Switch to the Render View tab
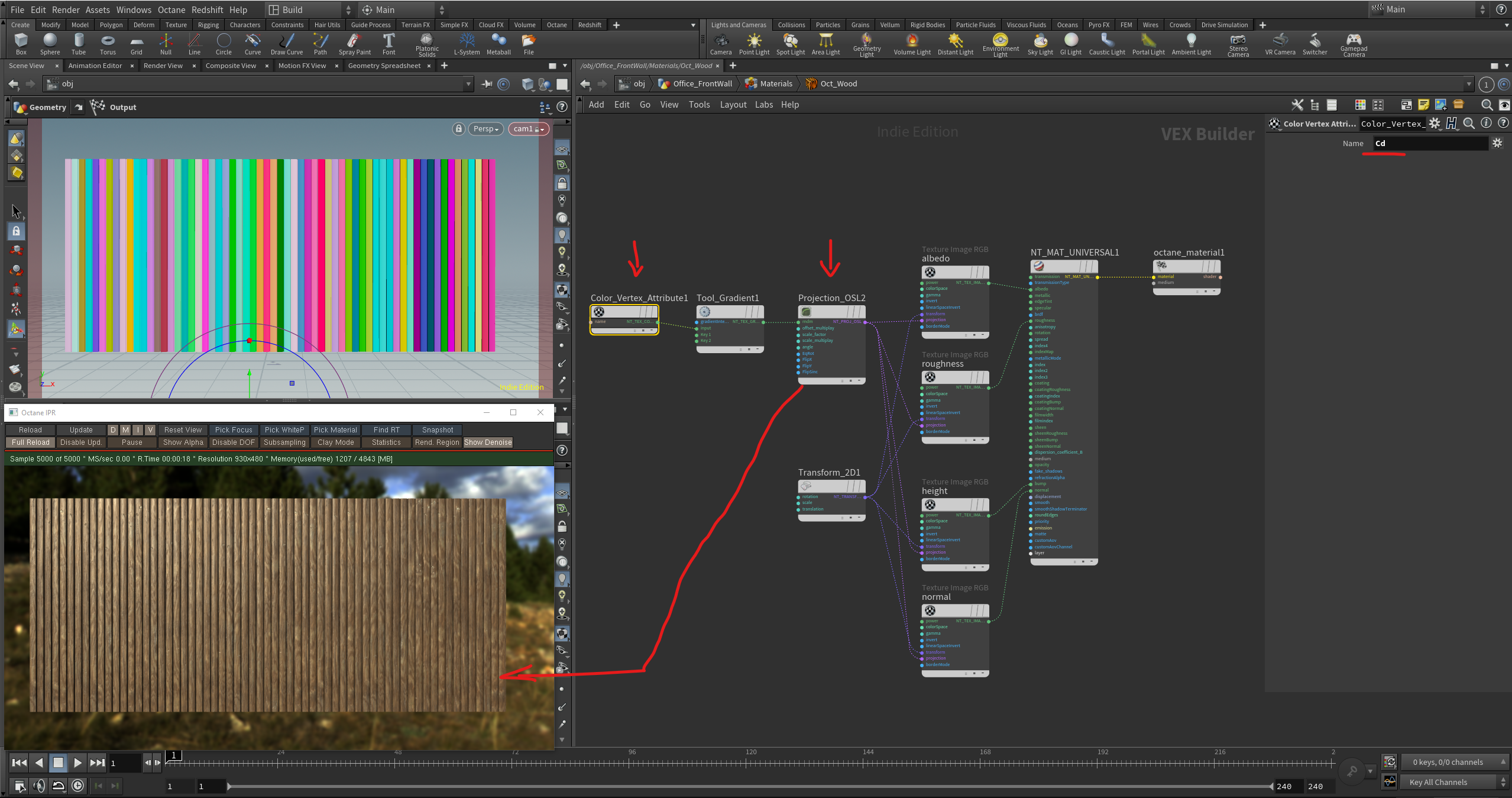The image size is (1512, 798). [x=163, y=66]
